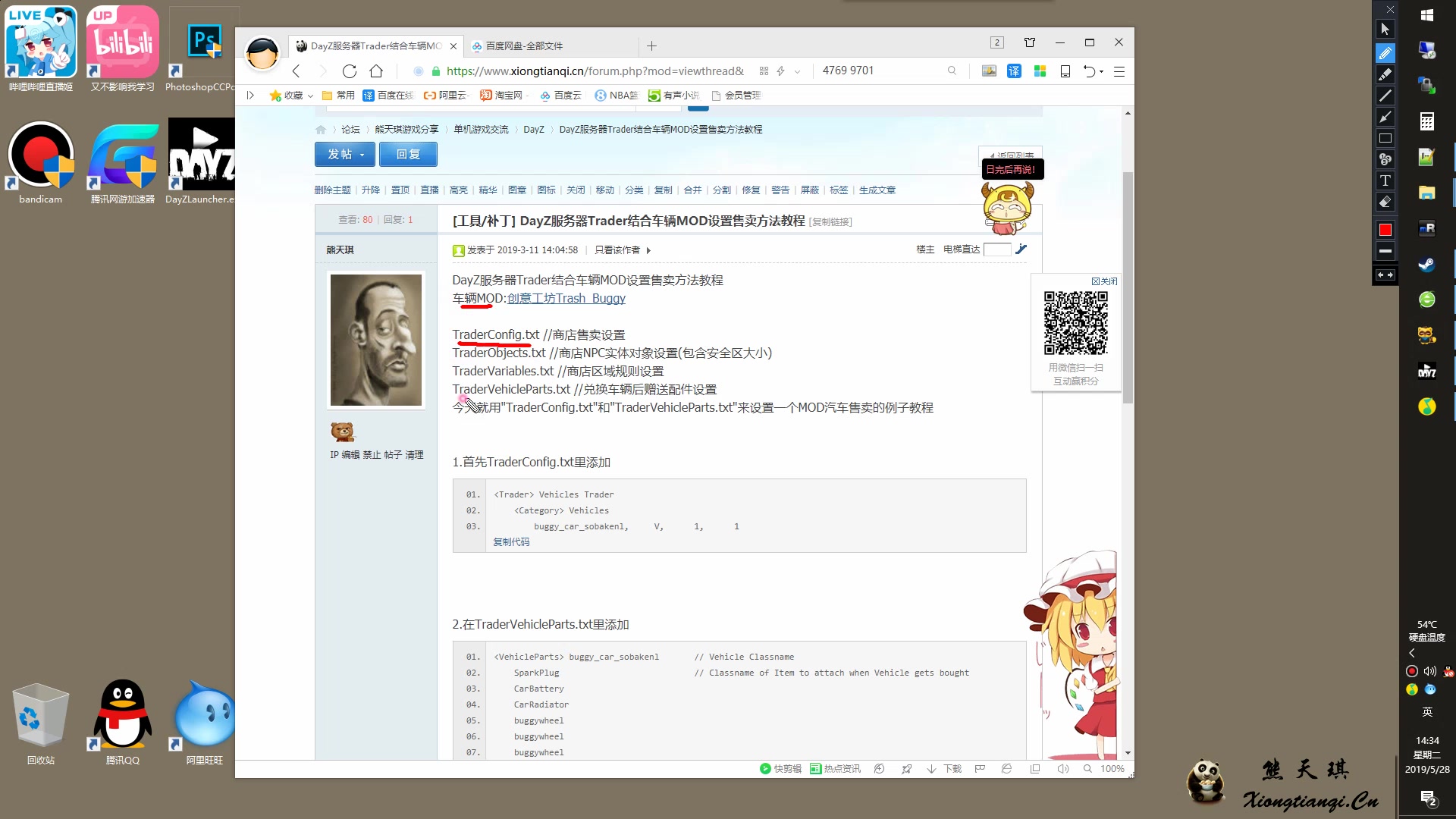
Task: Click the 回复 reply button
Action: click(408, 154)
